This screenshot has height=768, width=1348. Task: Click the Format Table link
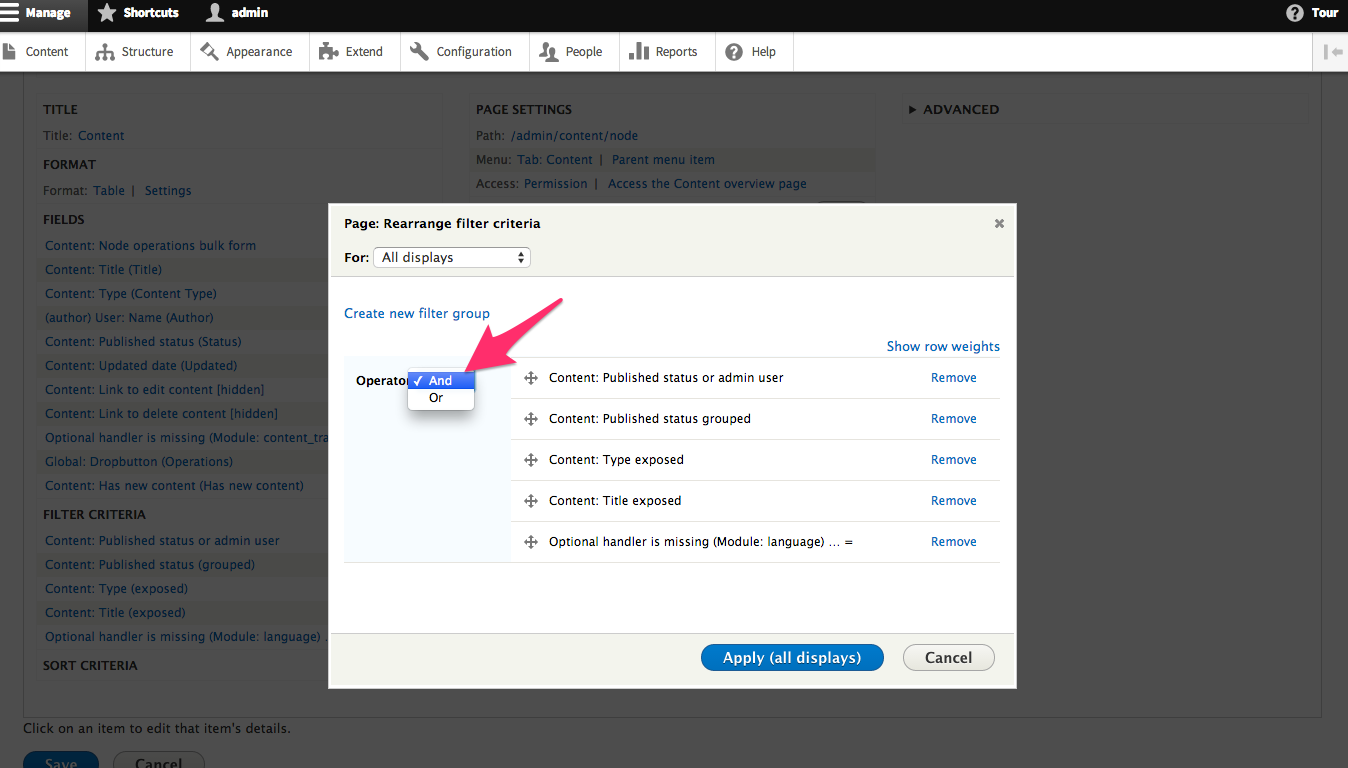tap(109, 191)
